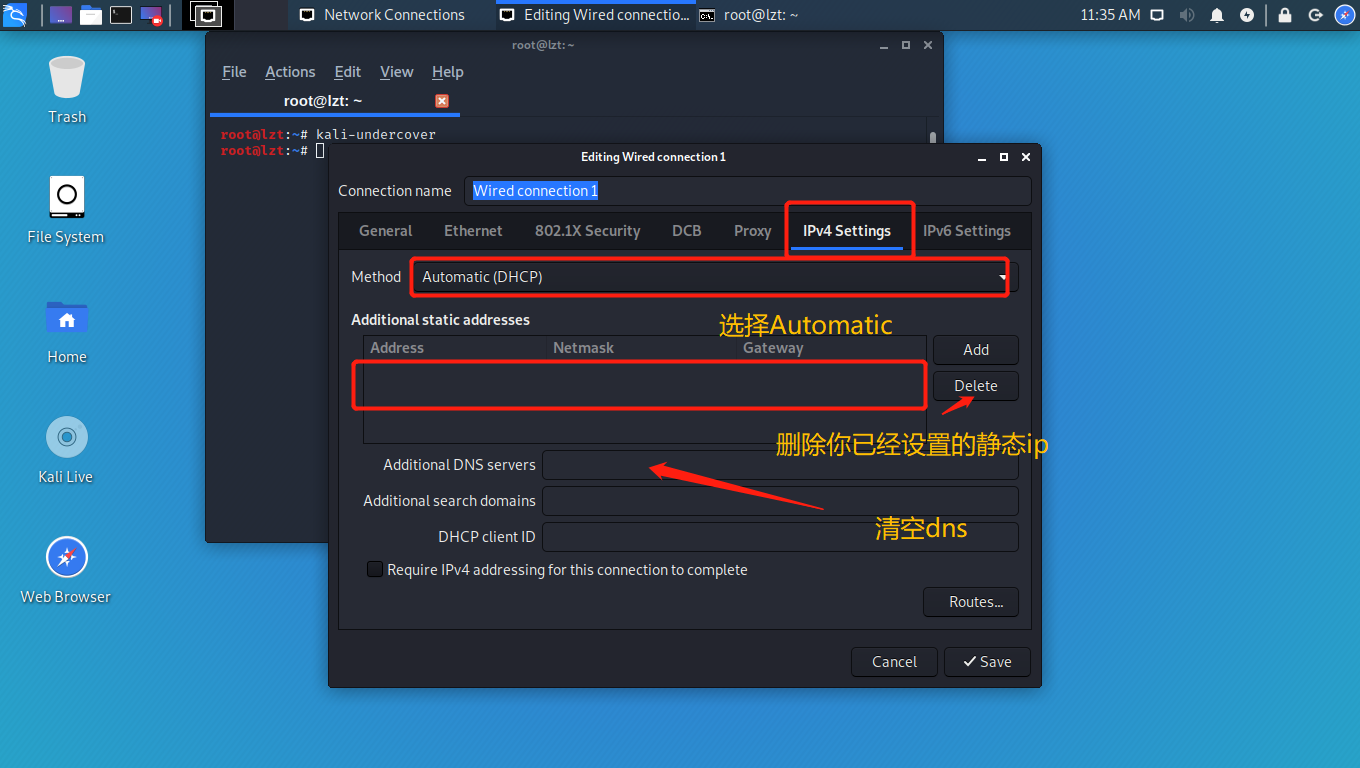
Task: Switch to the IPv4 Settings tab
Action: pos(847,231)
